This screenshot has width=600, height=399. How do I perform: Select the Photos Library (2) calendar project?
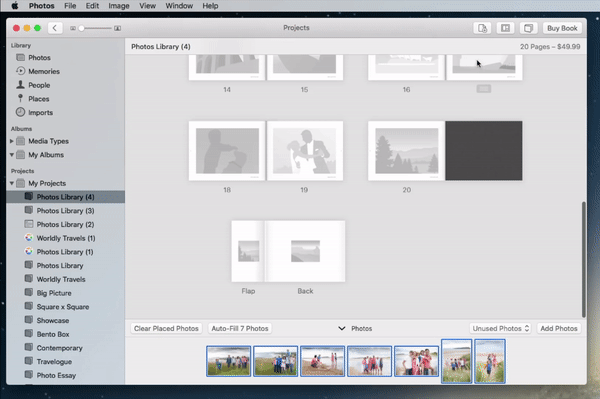point(65,225)
